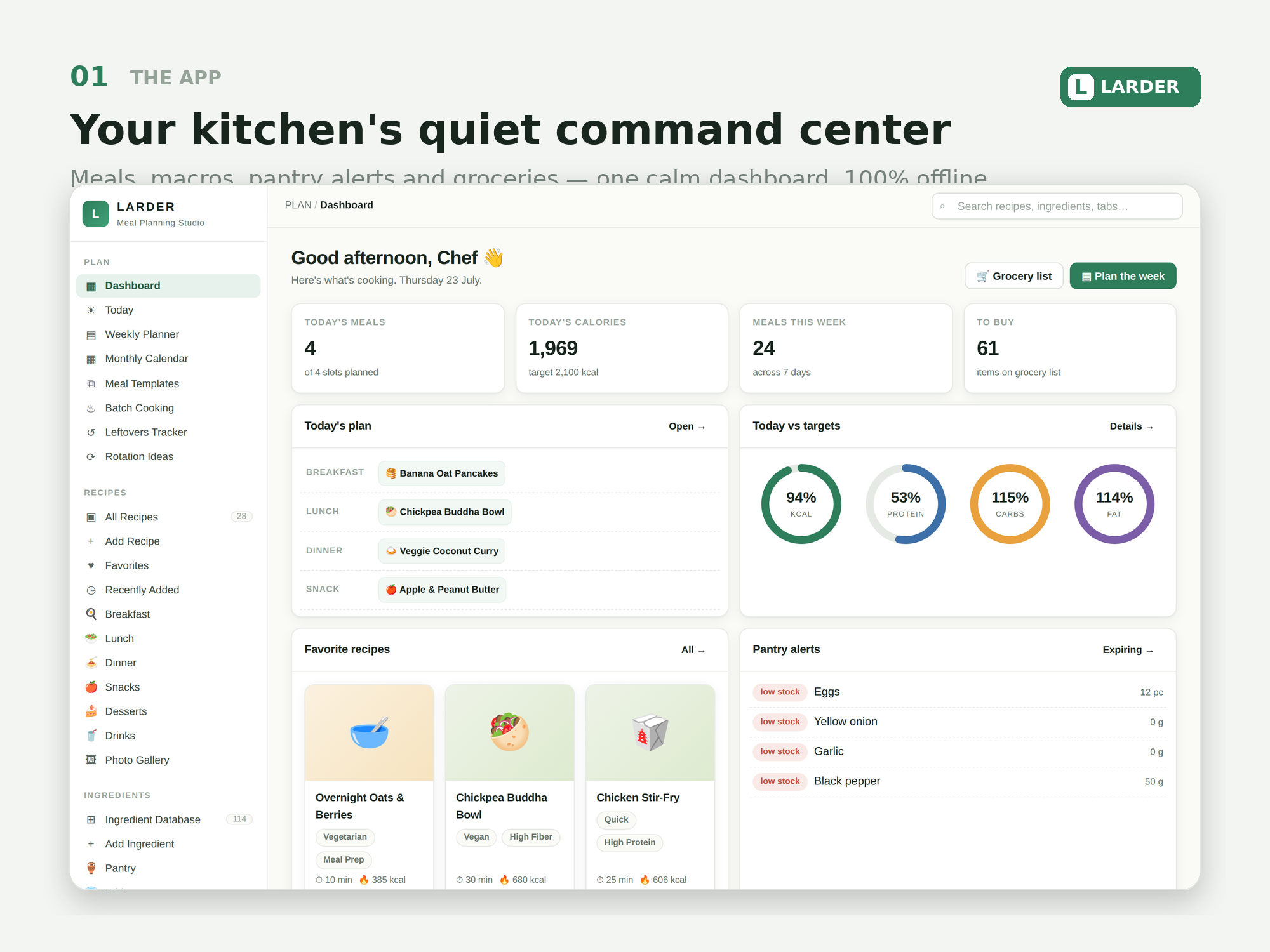Viewport: 1270px width, 952px height.
Task: Click the green L Larder logo in sidebar
Action: pyautogui.click(x=96, y=214)
